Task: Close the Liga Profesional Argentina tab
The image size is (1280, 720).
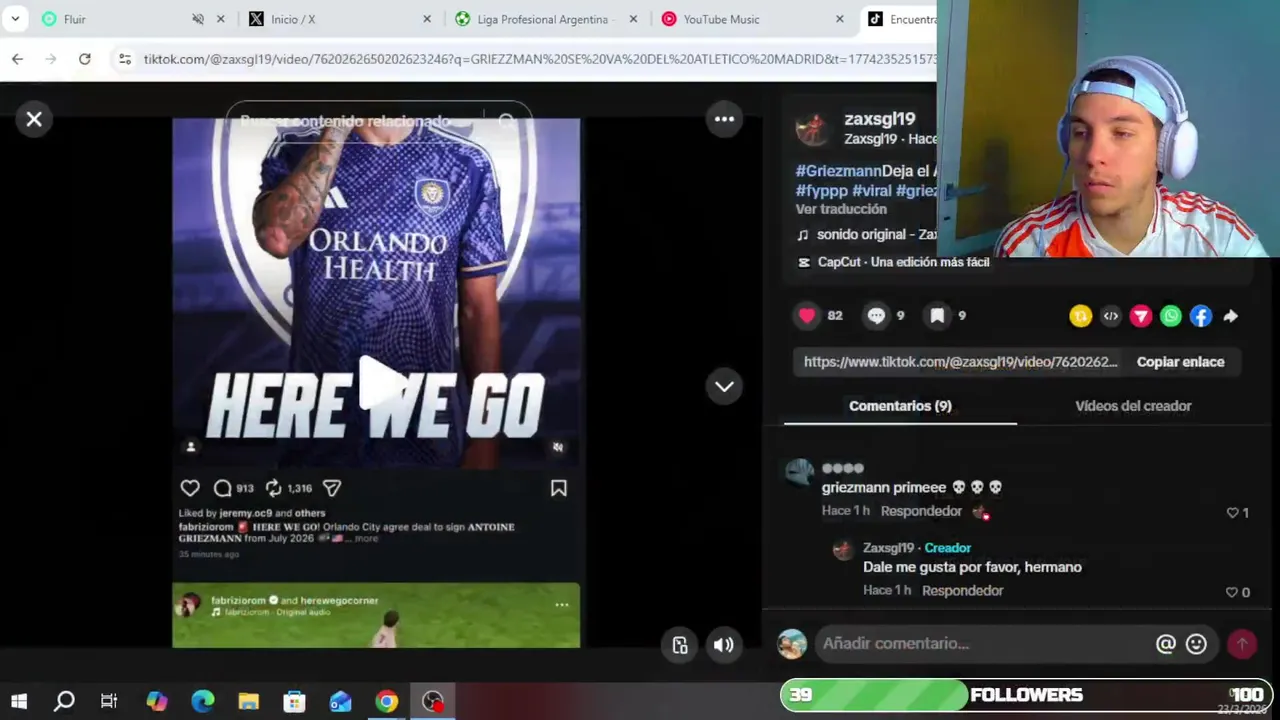Action: pos(633,19)
